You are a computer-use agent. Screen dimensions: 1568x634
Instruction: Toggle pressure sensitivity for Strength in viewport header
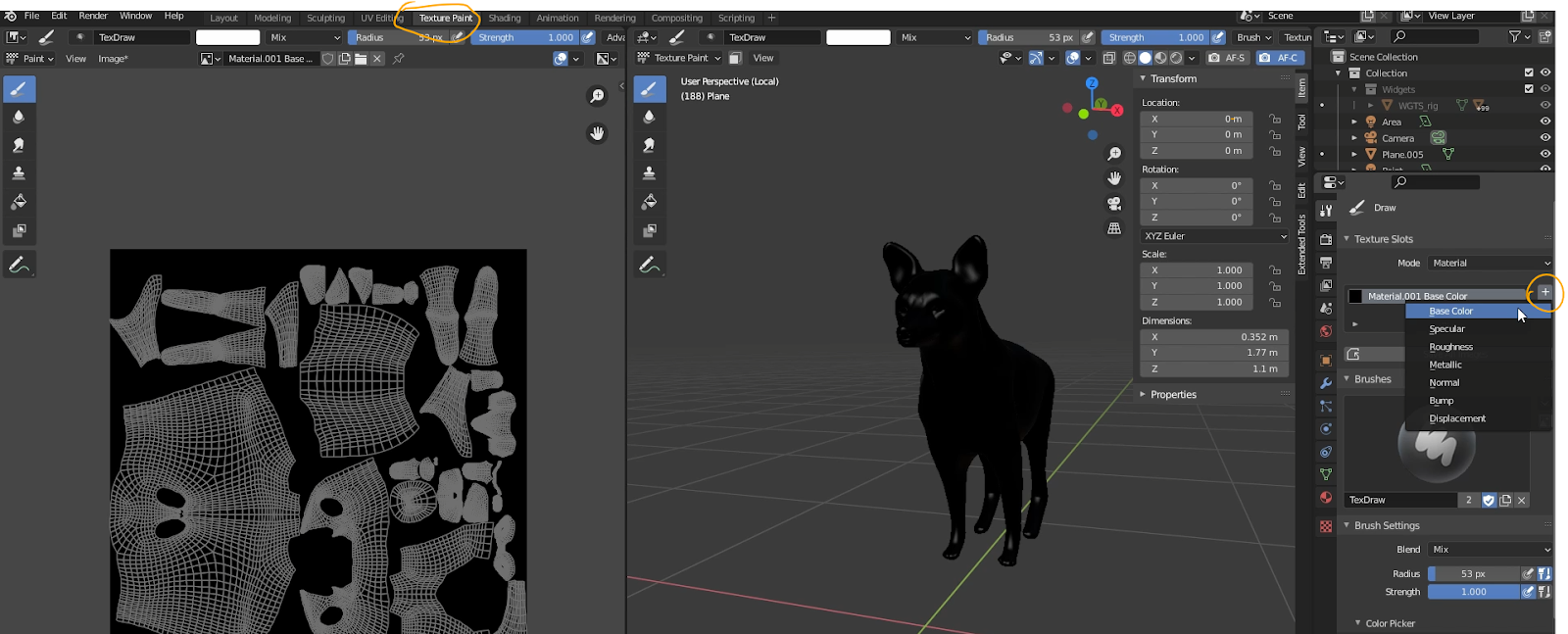1218,37
